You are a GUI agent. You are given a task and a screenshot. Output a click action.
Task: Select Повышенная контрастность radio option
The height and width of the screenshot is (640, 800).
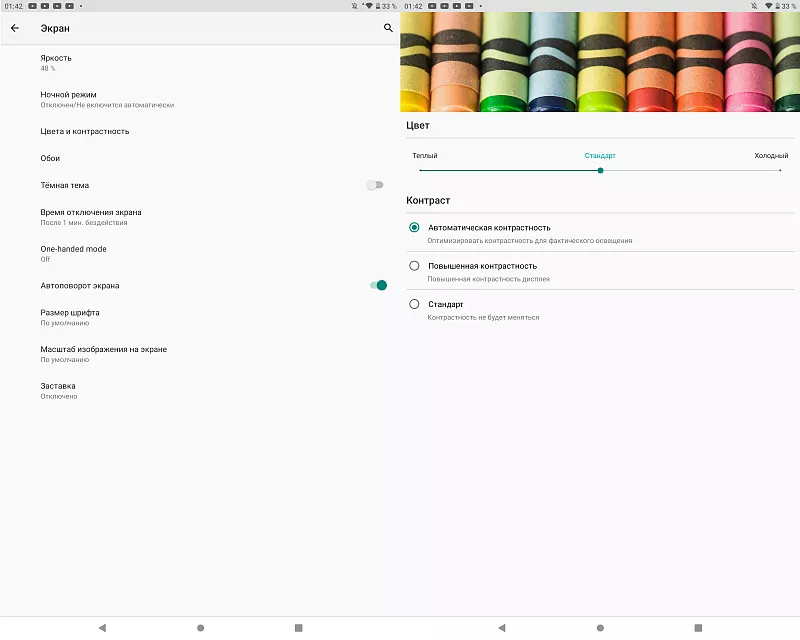point(414,266)
